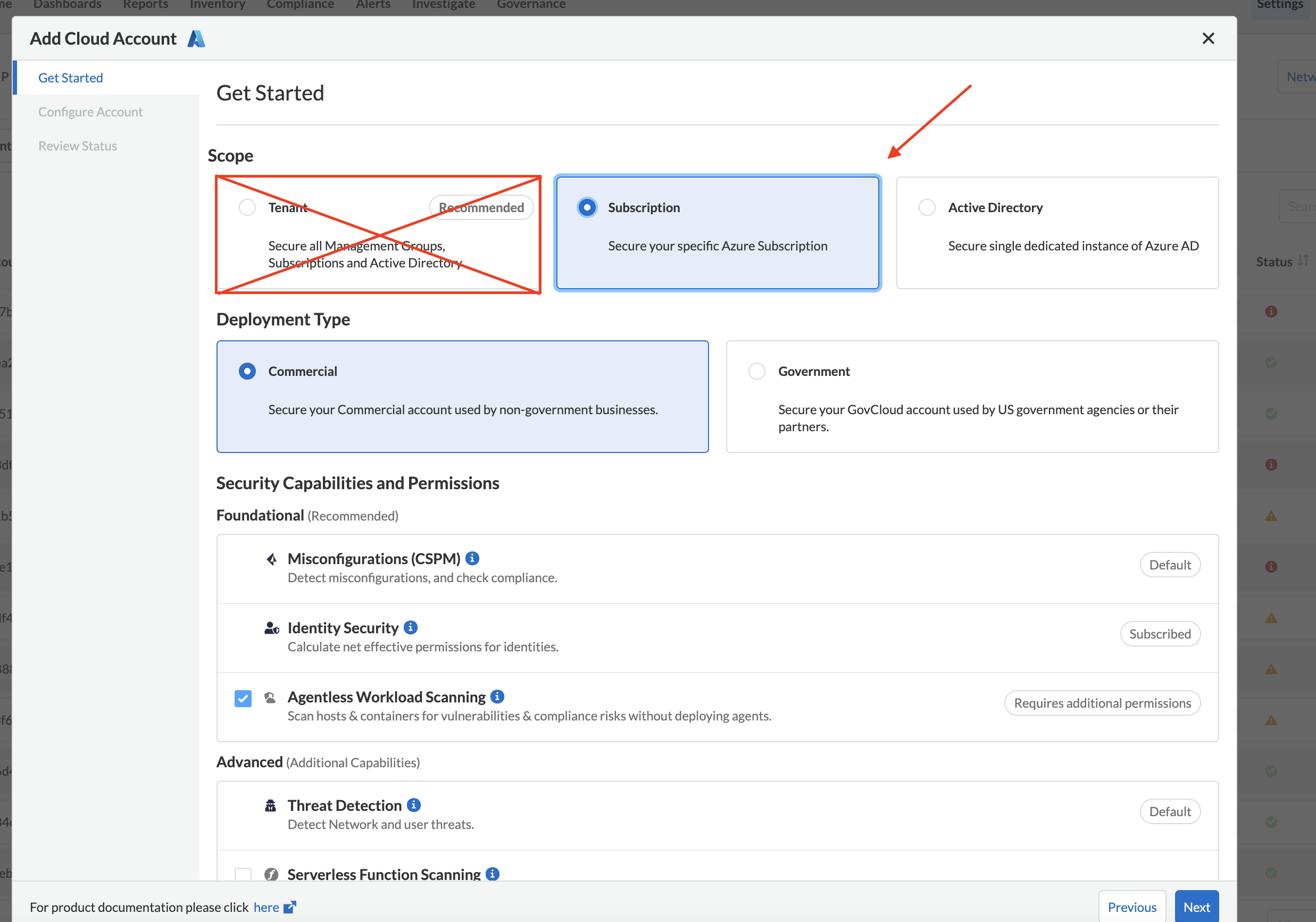This screenshot has height=922, width=1316.
Task: Select Government deployment type
Action: 756,371
